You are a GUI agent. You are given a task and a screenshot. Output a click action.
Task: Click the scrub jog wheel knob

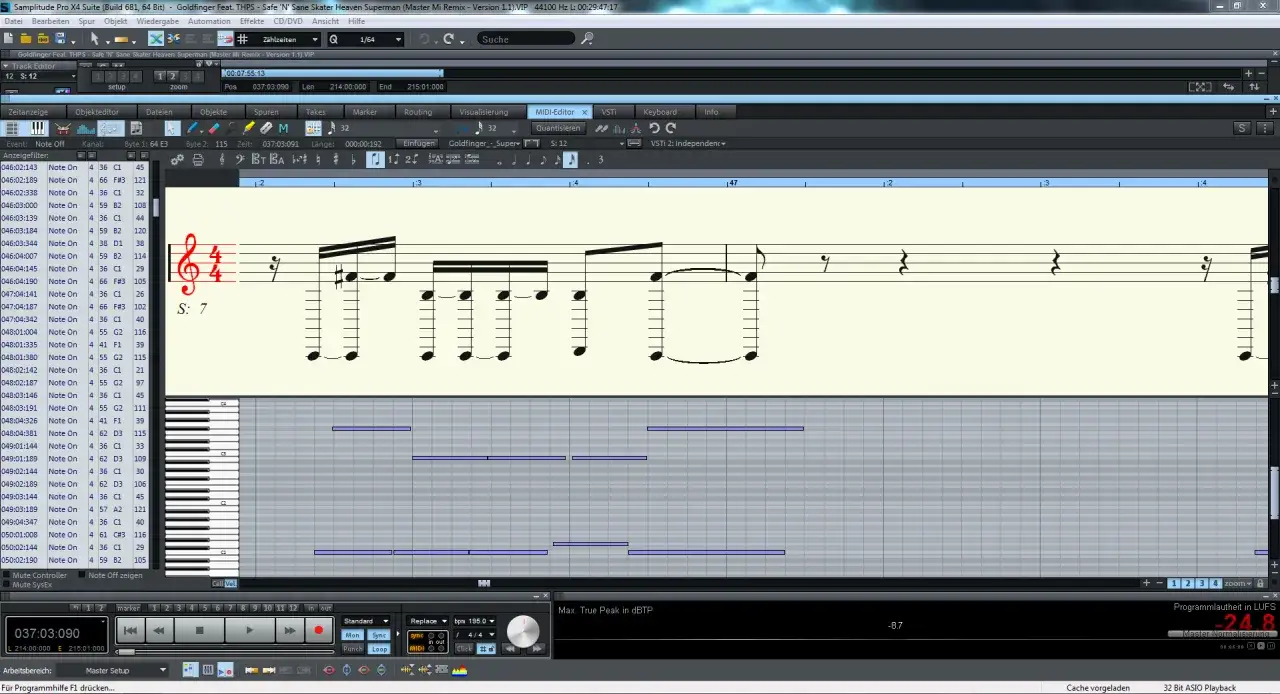[x=522, y=631]
